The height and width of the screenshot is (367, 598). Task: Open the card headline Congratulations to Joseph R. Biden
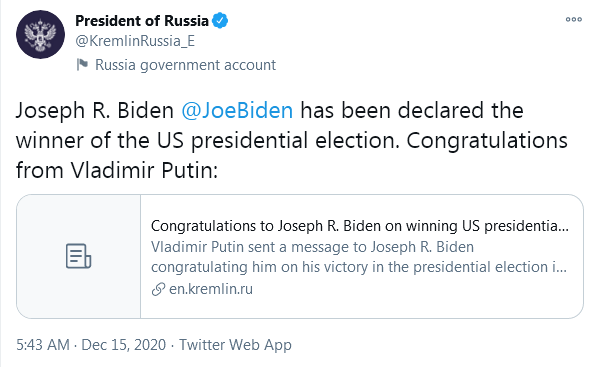click(360, 226)
